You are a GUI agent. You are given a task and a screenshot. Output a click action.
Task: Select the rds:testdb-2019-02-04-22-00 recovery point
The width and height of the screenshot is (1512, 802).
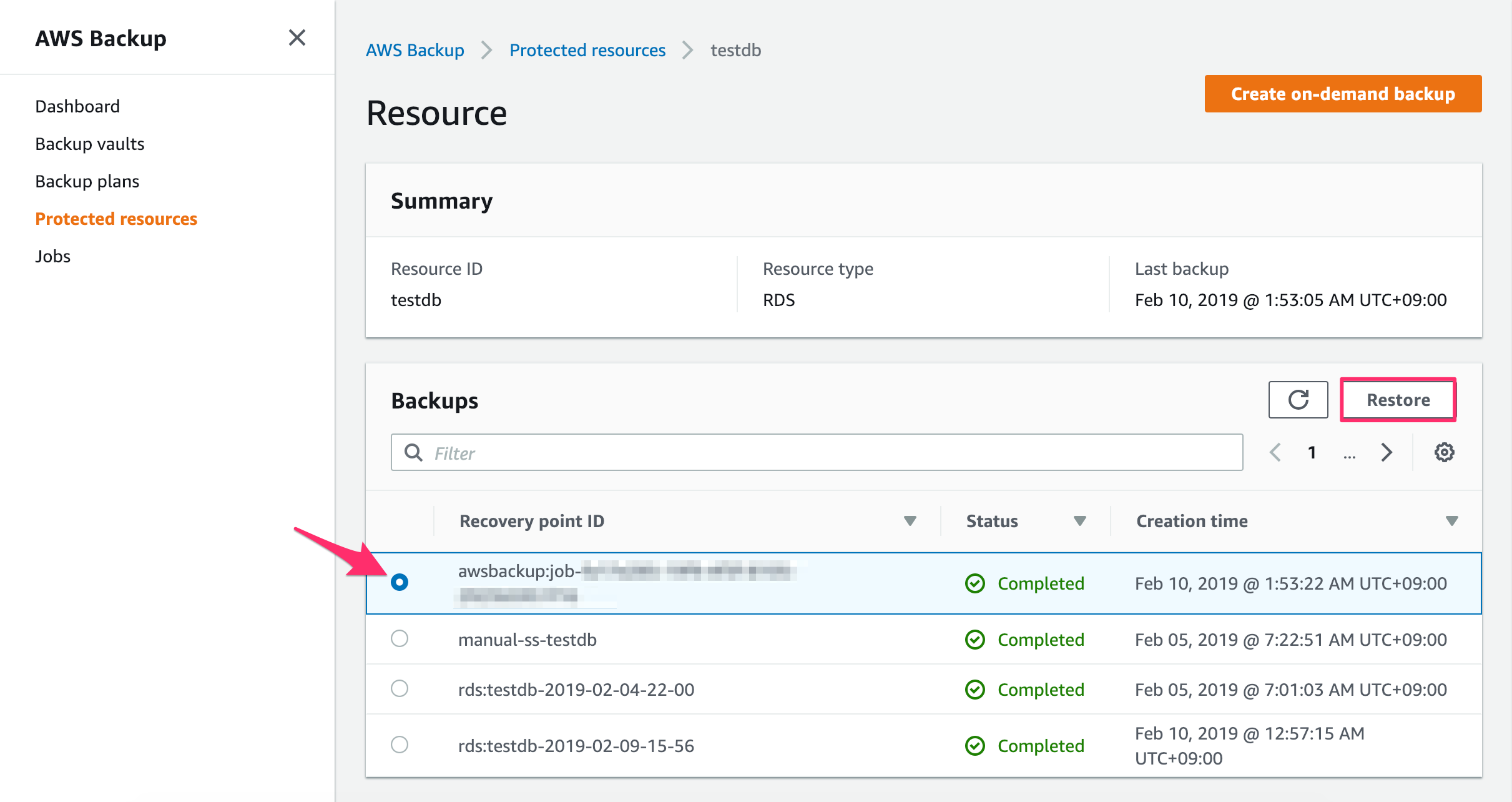(400, 689)
